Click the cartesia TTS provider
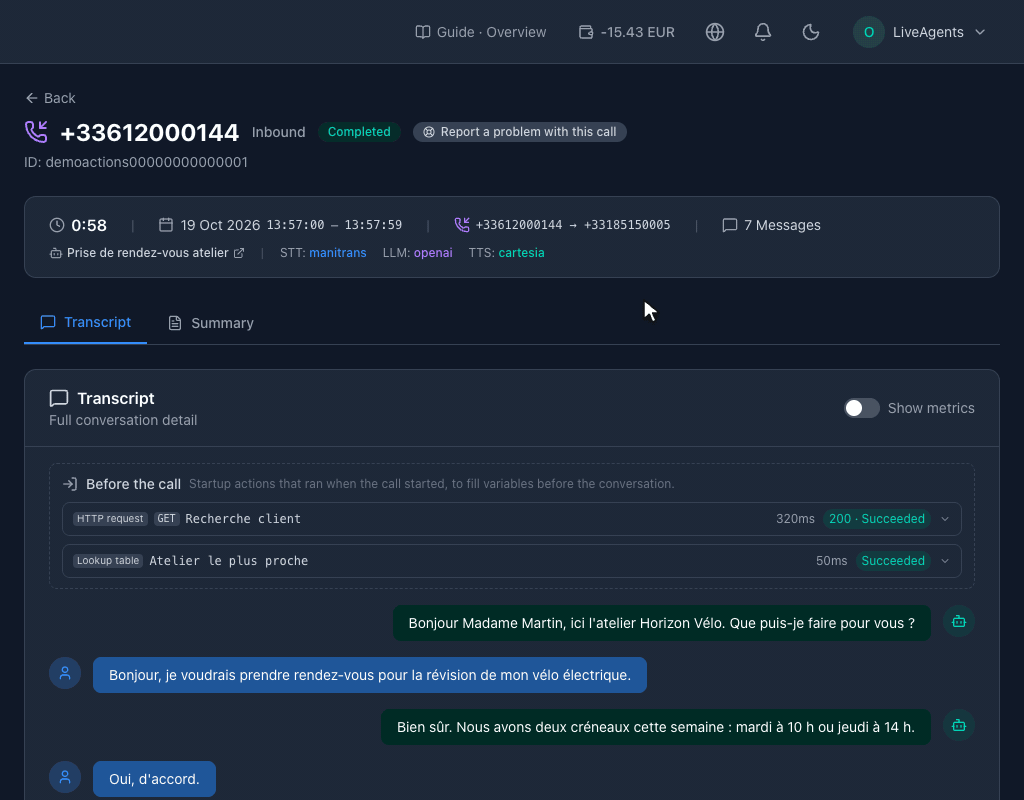1024x800 pixels. pos(521,253)
